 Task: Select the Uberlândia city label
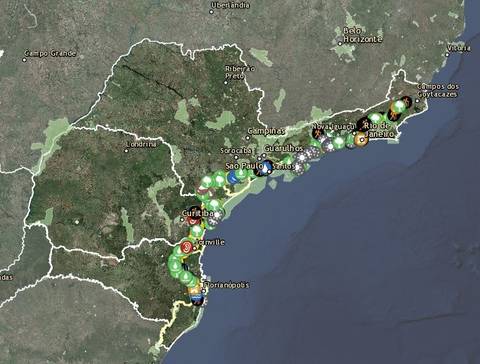click(x=230, y=5)
